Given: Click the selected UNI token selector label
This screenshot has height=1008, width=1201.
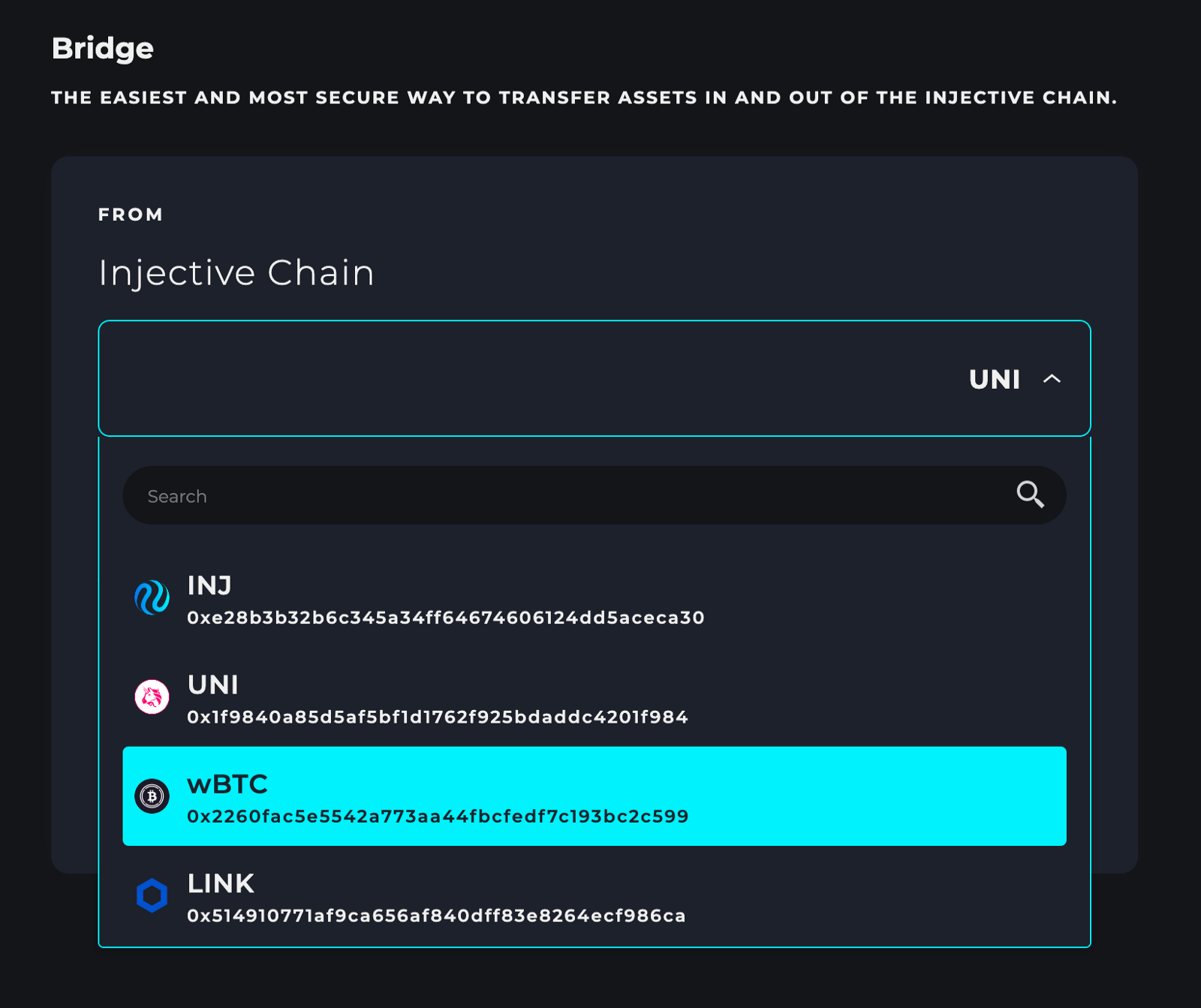Looking at the screenshot, I should coord(994,380).
